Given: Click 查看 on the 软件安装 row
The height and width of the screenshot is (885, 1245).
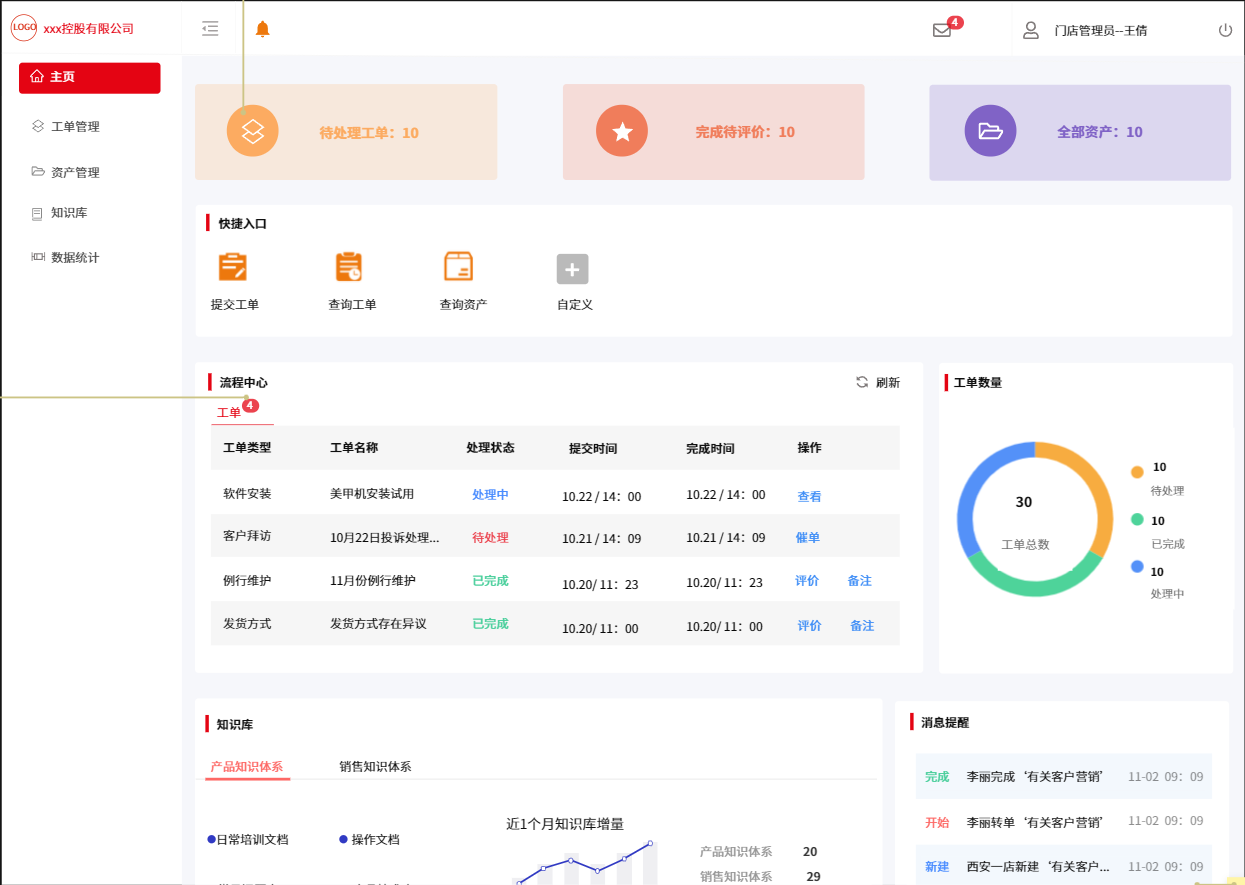Looking at the screenshot, I should point(808,496).
